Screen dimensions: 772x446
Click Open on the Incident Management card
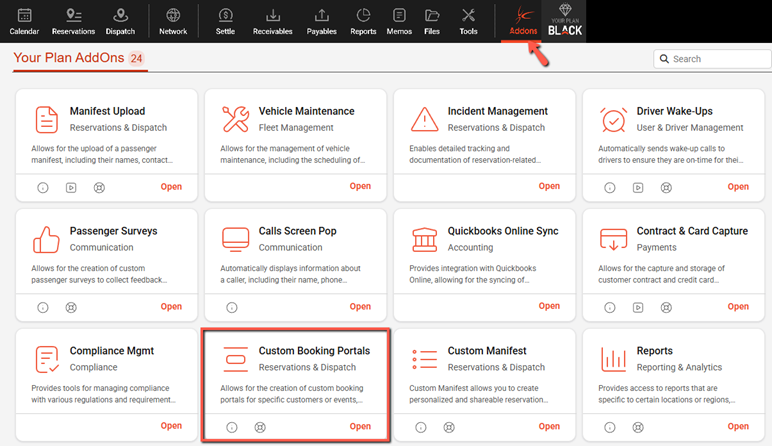pyautogui.click(x=549, y=186)
